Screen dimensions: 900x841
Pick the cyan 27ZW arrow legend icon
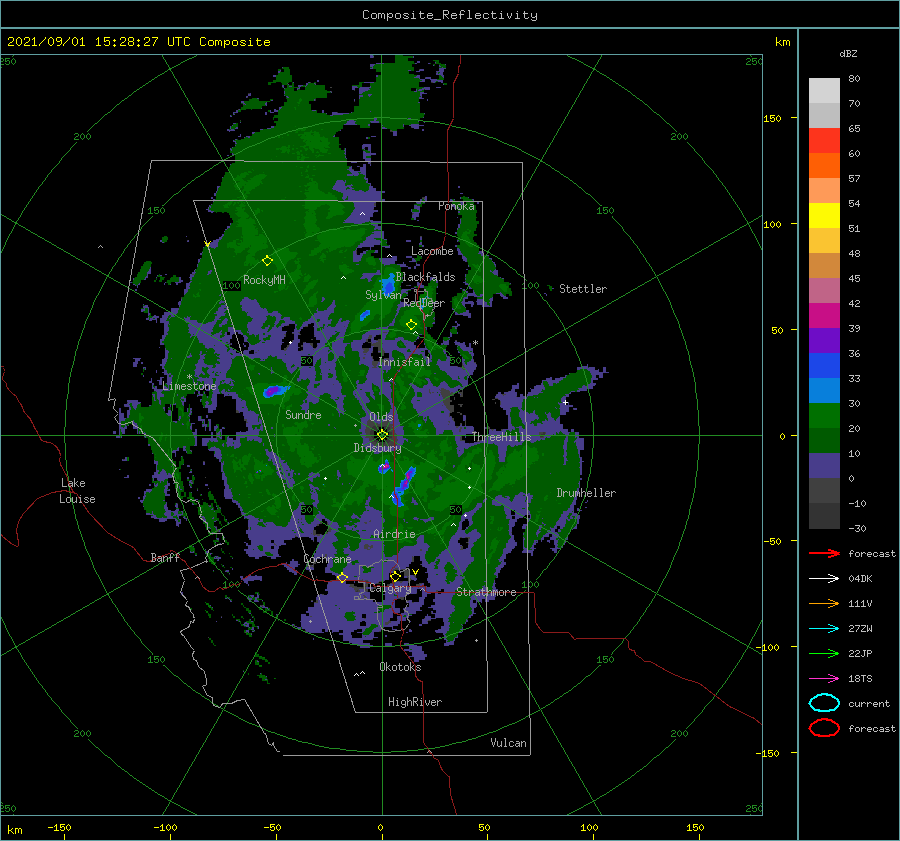(x=824, y=629)
